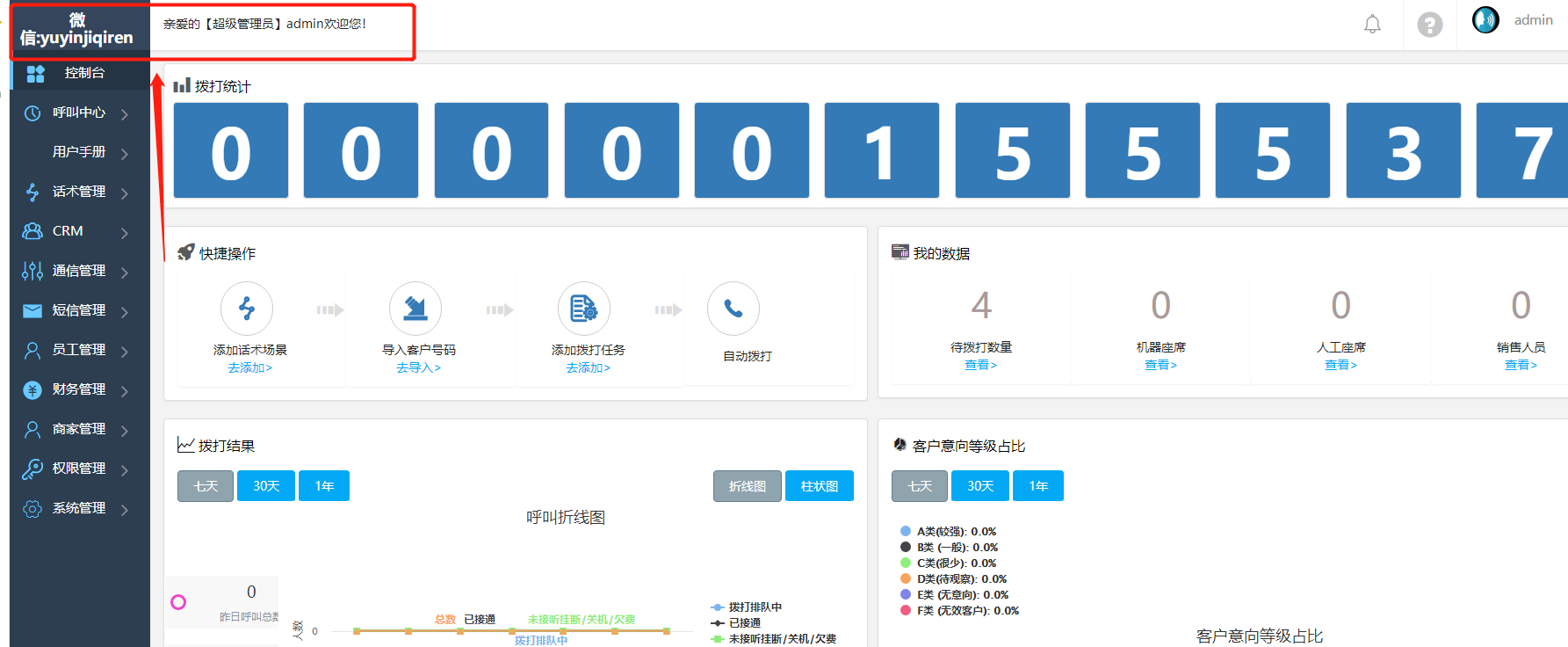This screenshot has height=647, width=1568.
Task: Open the 短信管理 menu item
Action: [79, 310]
